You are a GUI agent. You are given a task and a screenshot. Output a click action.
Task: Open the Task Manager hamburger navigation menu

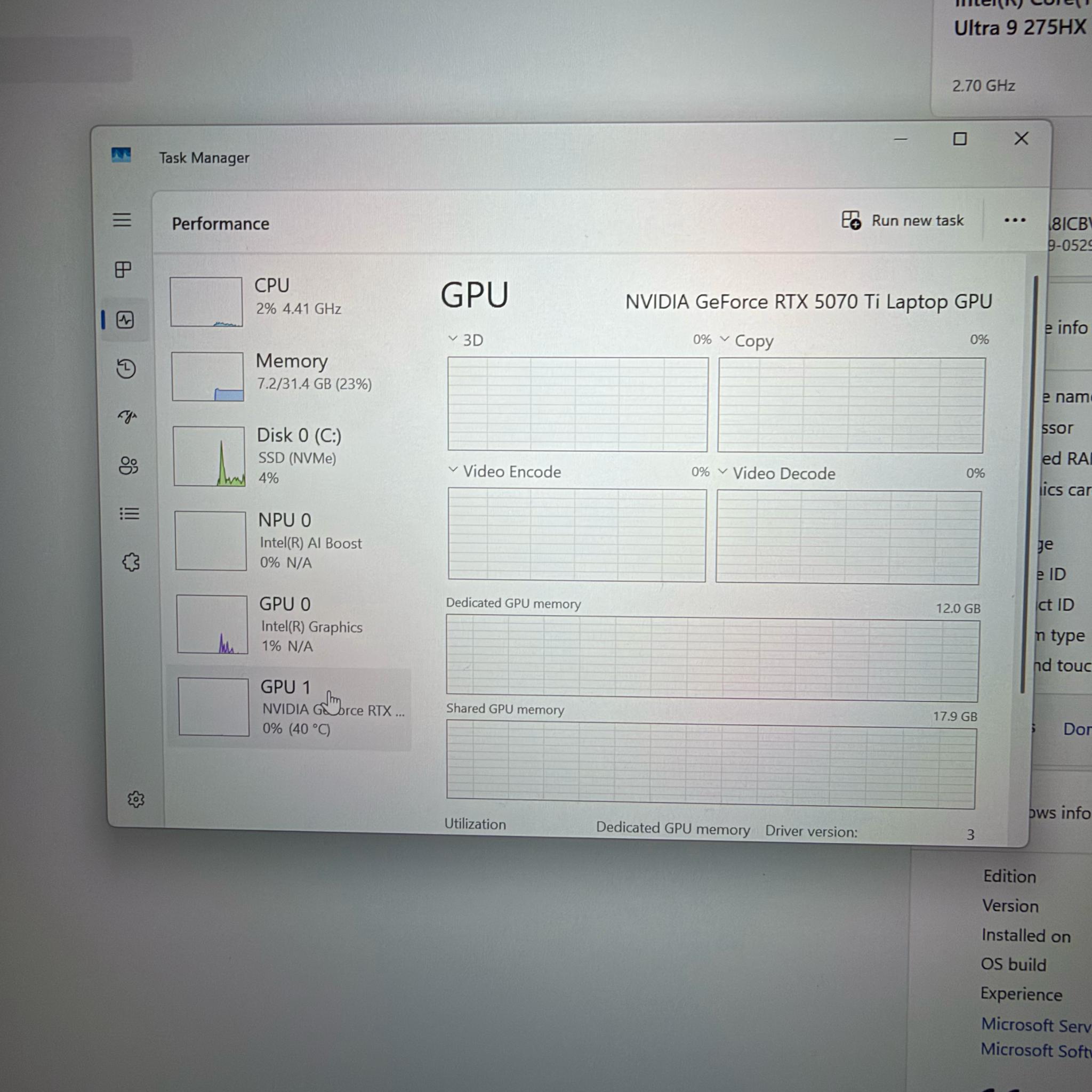pyautogui.click(x=122, y=220)
